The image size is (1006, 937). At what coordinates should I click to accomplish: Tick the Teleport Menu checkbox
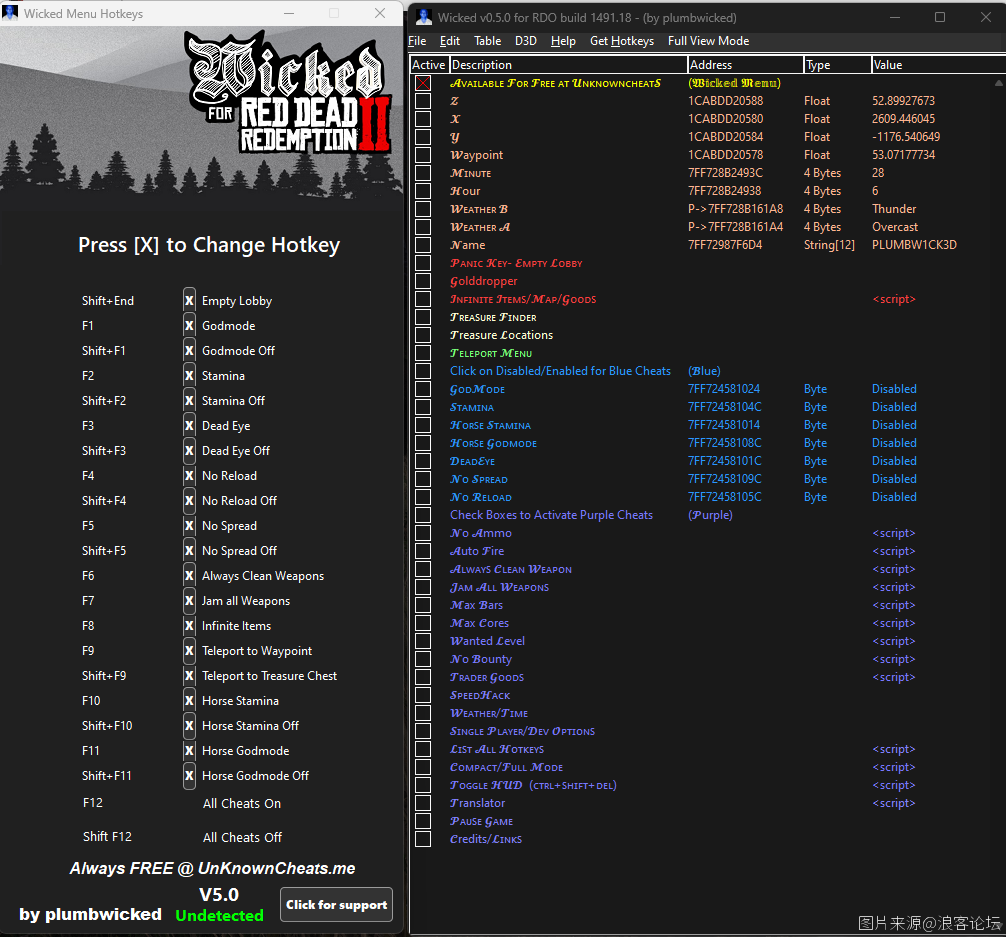[423, 353]
